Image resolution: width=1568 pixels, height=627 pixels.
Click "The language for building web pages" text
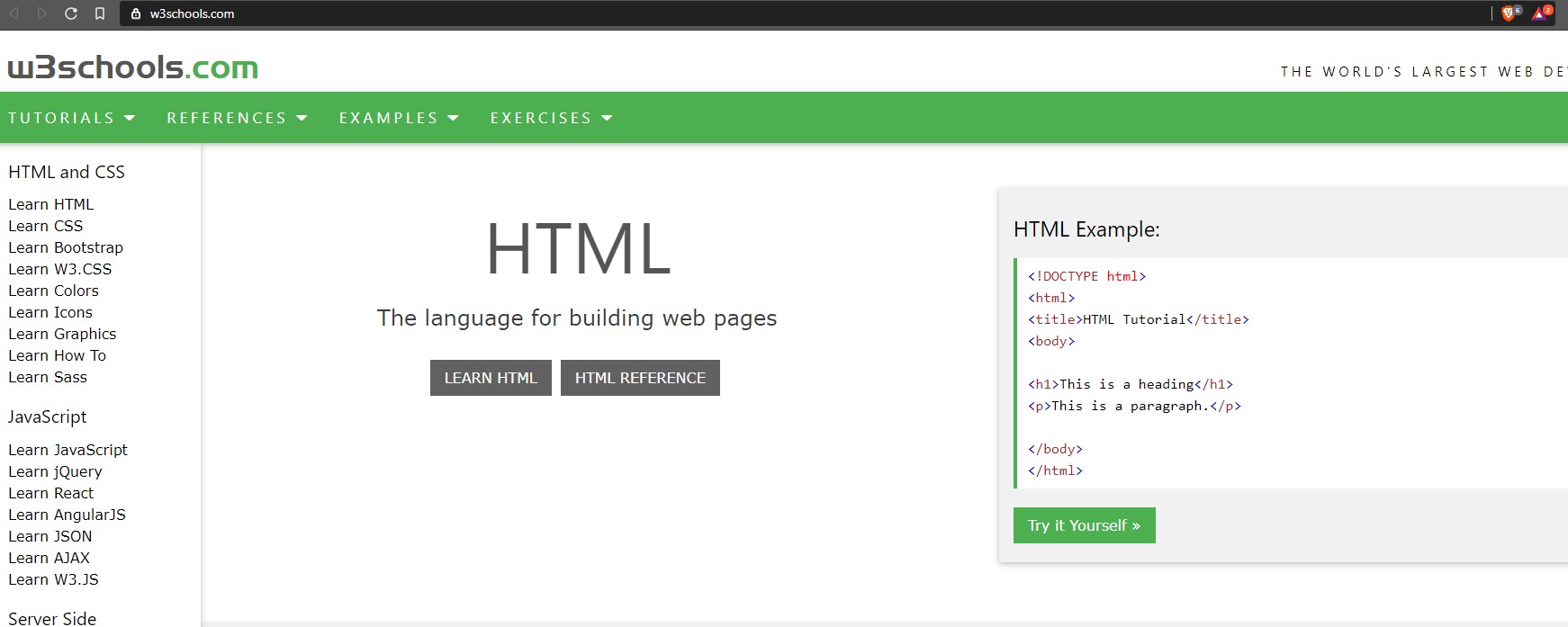point(577,318)
